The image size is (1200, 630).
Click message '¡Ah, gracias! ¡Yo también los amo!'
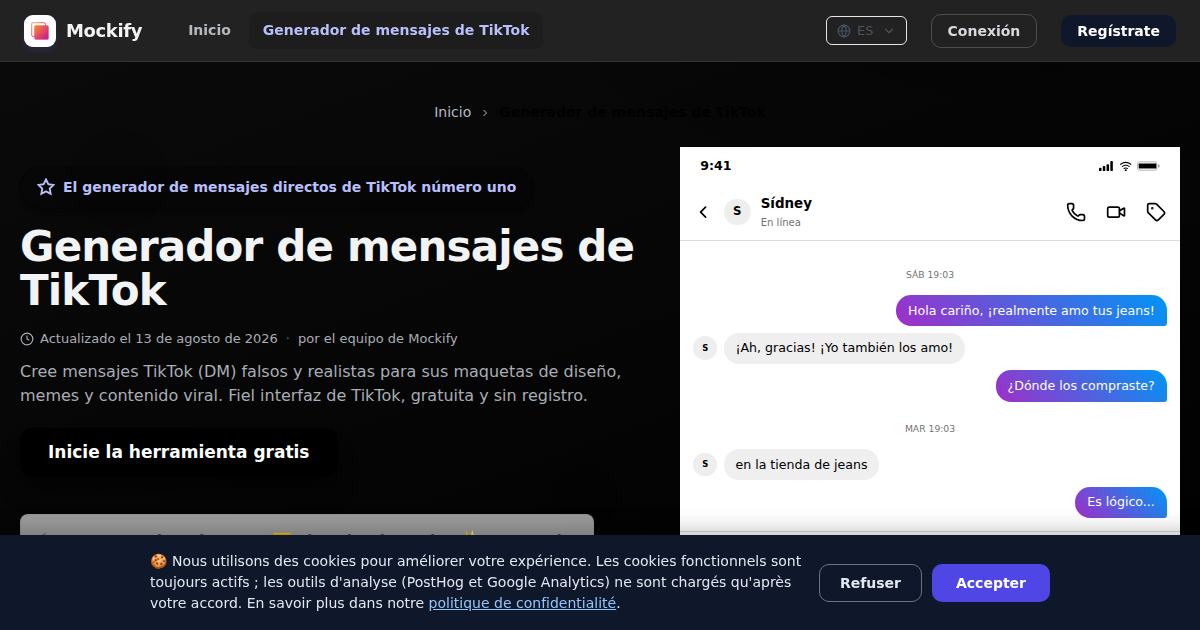(844, 348)
